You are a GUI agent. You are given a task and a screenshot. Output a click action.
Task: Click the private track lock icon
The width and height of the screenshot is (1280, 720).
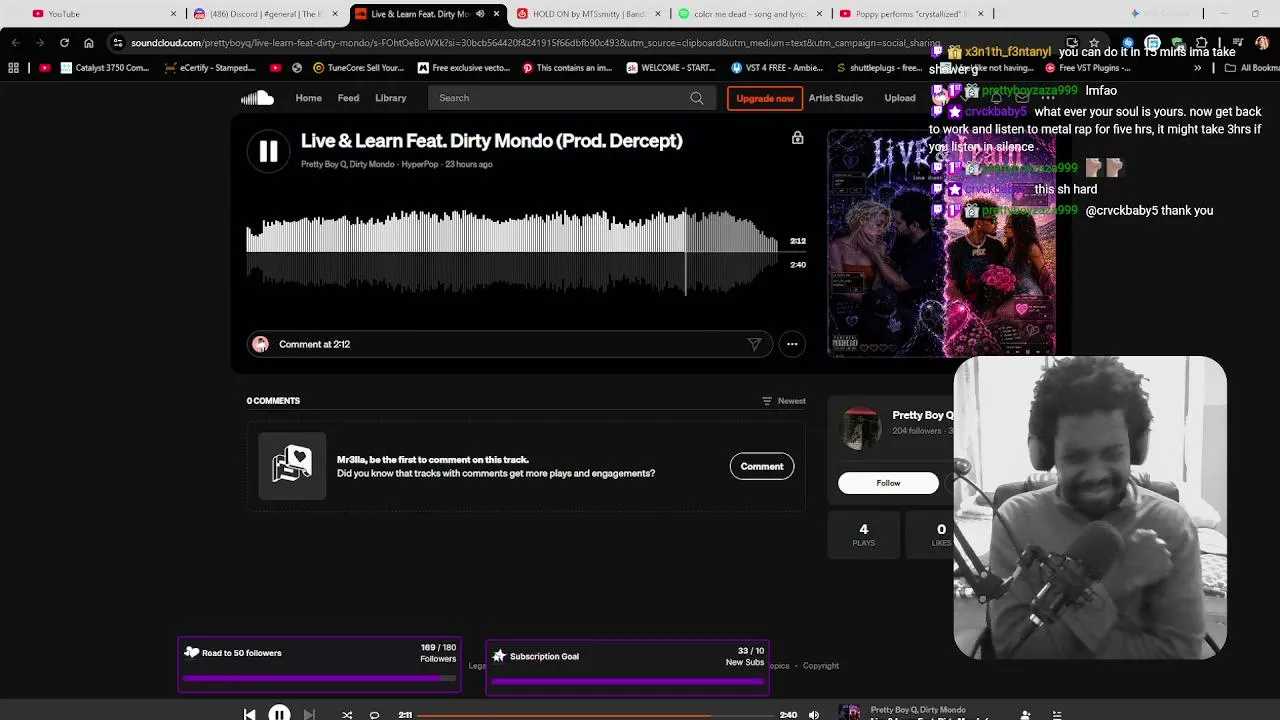coord(797,138)
